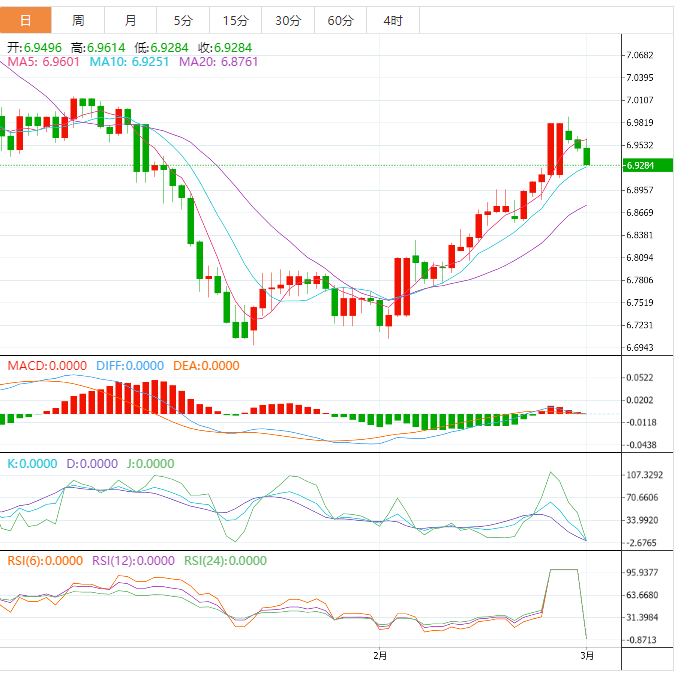The height and width of the screenshot is (678, 676).
Task: Click the K:0.0000 KDJ label
Action: (x=32, y=464)
